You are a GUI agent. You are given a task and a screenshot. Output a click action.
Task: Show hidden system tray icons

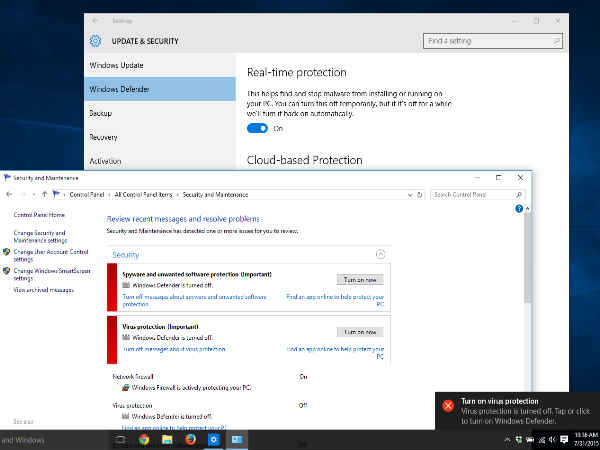pos(508,440)
